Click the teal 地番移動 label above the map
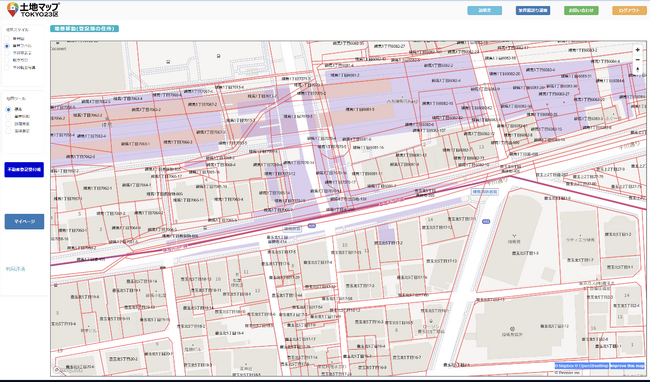650x382 pixels. [85, 29]
